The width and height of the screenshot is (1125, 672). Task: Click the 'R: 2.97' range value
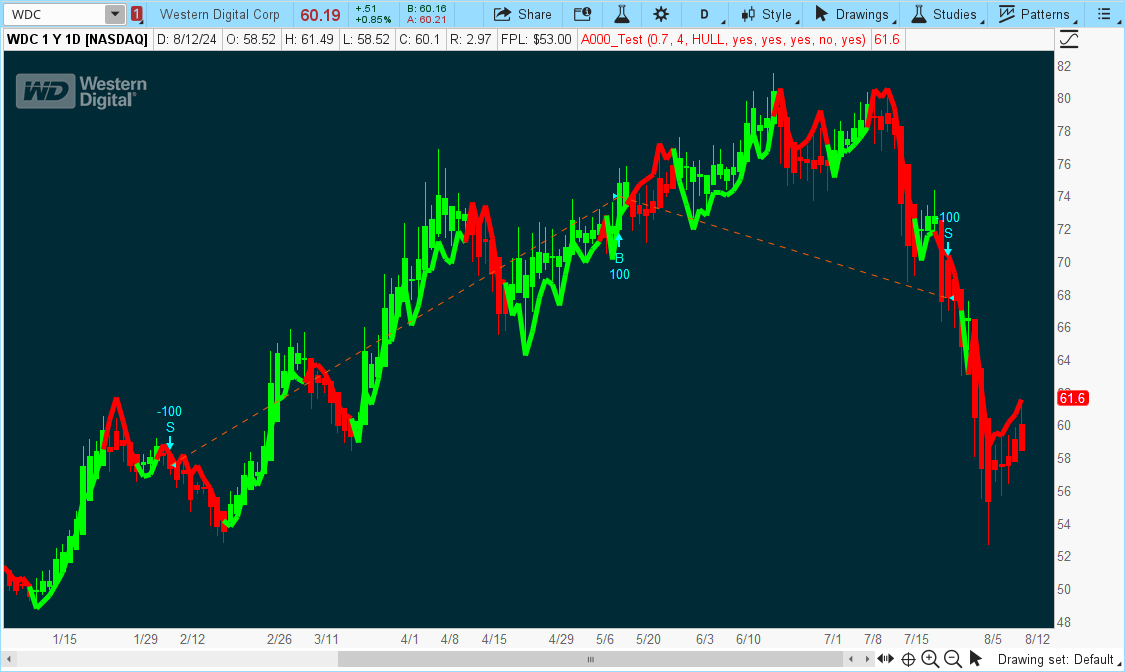click(x=471, y=39)
